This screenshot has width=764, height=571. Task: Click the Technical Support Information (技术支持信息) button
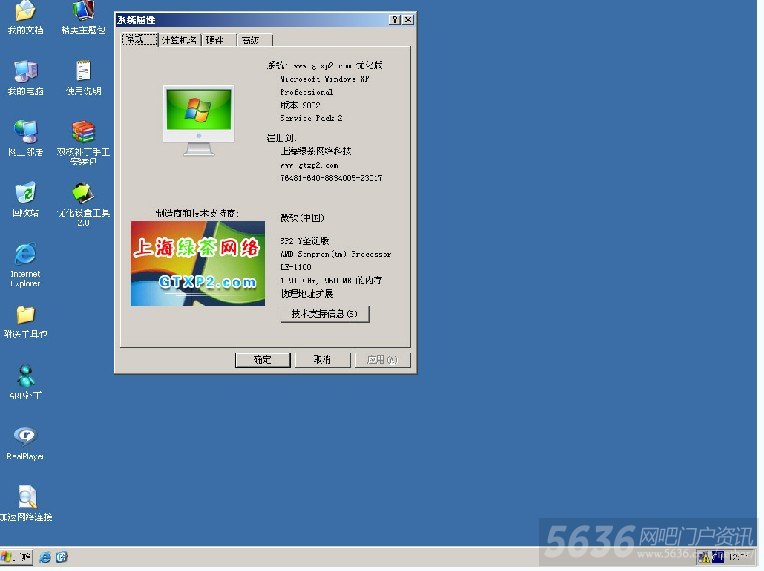pyautogui.click(x=325, y=314)
